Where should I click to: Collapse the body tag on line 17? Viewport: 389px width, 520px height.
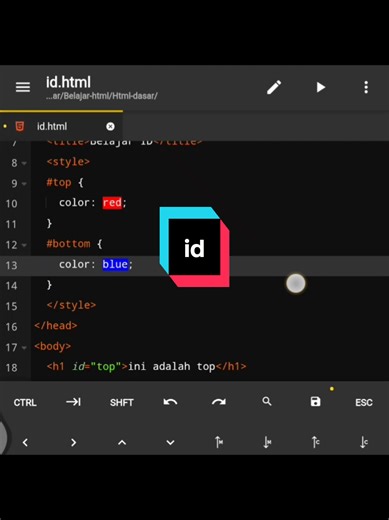click(24, 348)
